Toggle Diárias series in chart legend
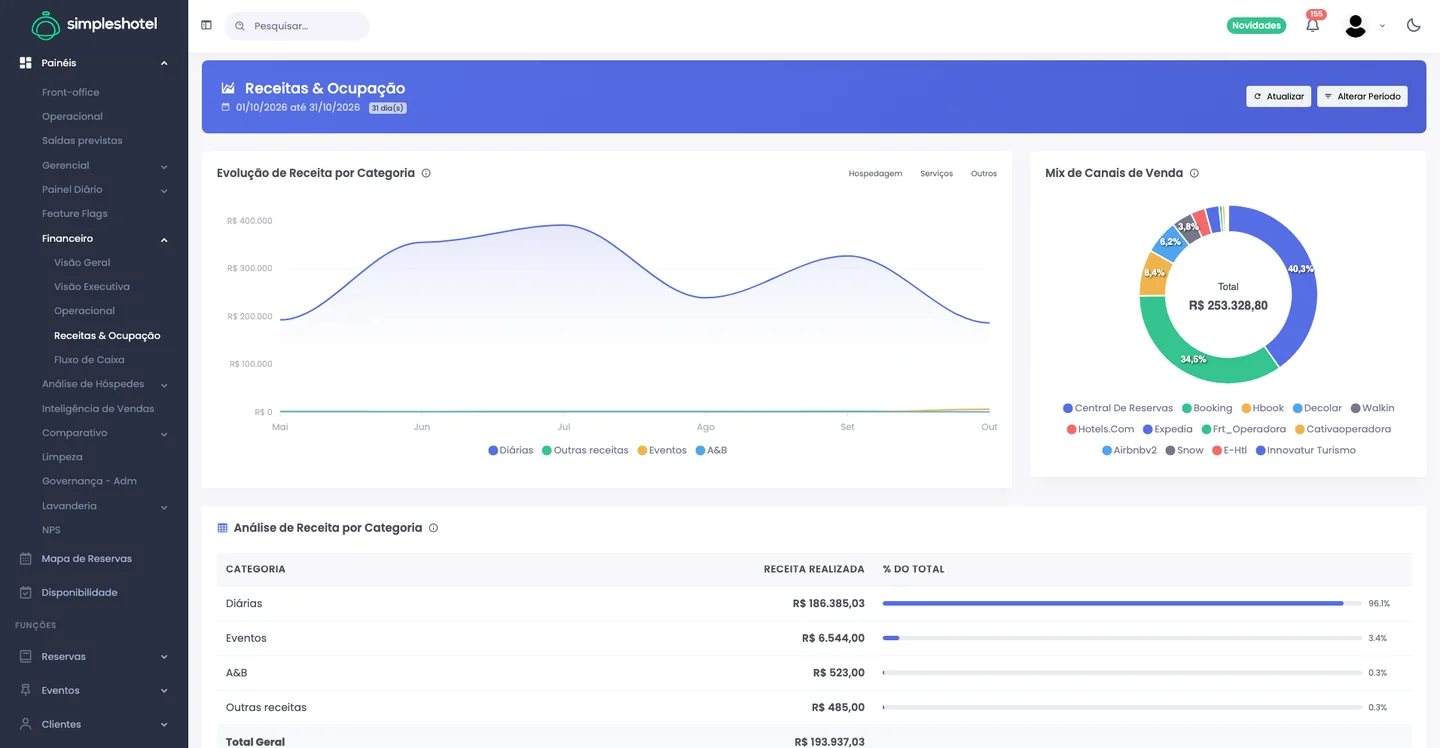This screenshot has height=748, width=1440. click(511, 451)
